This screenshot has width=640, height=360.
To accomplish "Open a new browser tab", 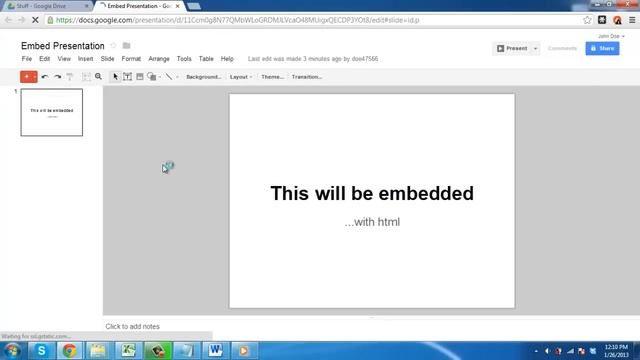I will [x=194, y=6].
